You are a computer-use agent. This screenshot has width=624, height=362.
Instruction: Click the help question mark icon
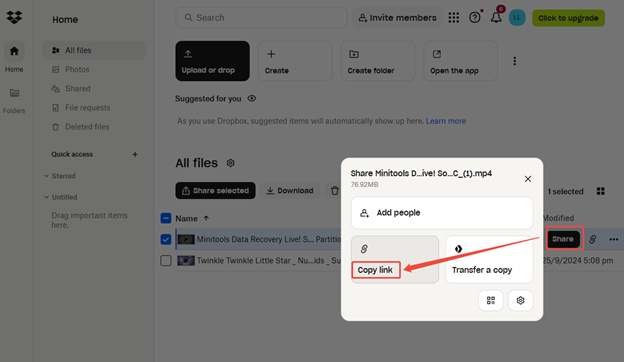pos(474,18)
